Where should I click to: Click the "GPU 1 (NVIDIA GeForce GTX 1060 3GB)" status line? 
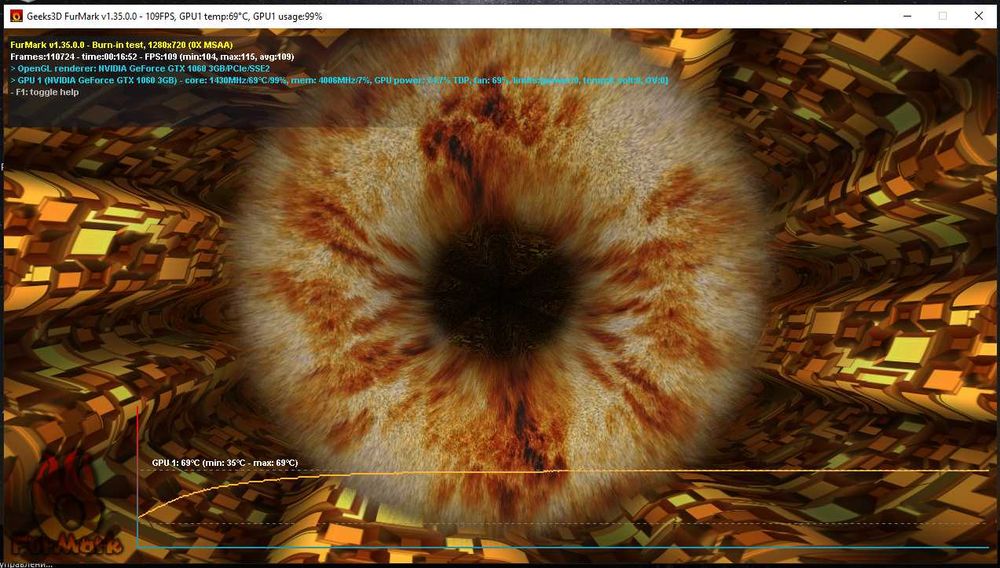pos(339,80)
